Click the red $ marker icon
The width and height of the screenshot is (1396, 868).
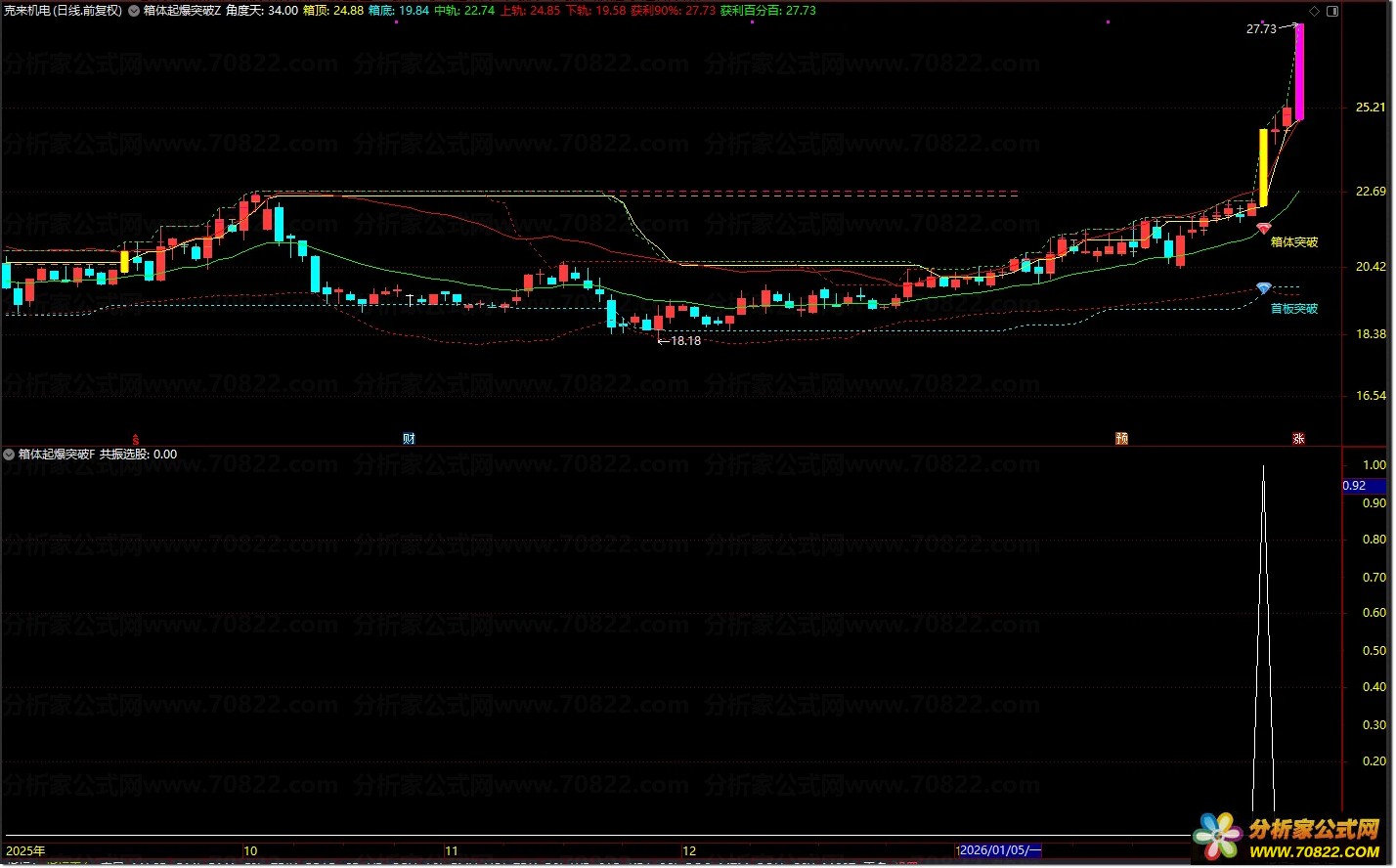tap(135, 439)
